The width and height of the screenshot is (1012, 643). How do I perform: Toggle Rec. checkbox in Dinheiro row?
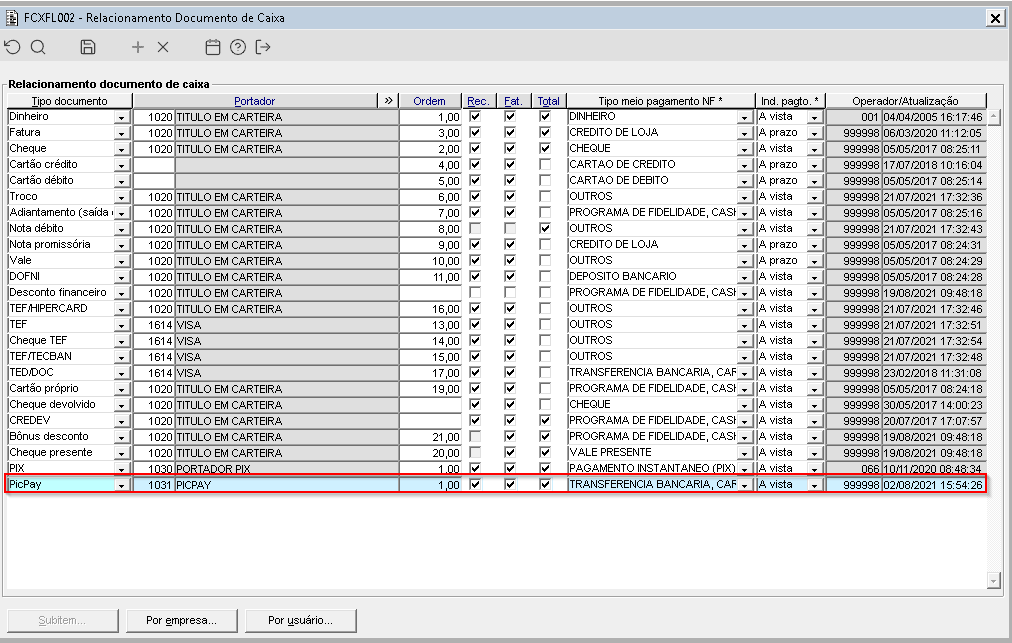click(475, 117)
